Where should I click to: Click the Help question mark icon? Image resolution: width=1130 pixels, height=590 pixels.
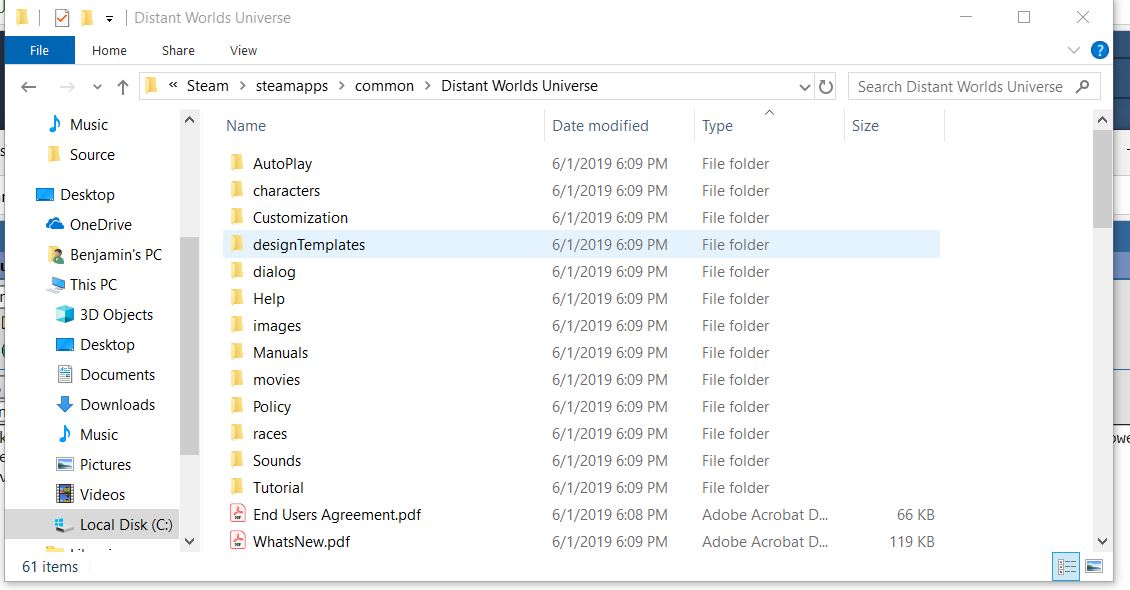(1099, 50)
